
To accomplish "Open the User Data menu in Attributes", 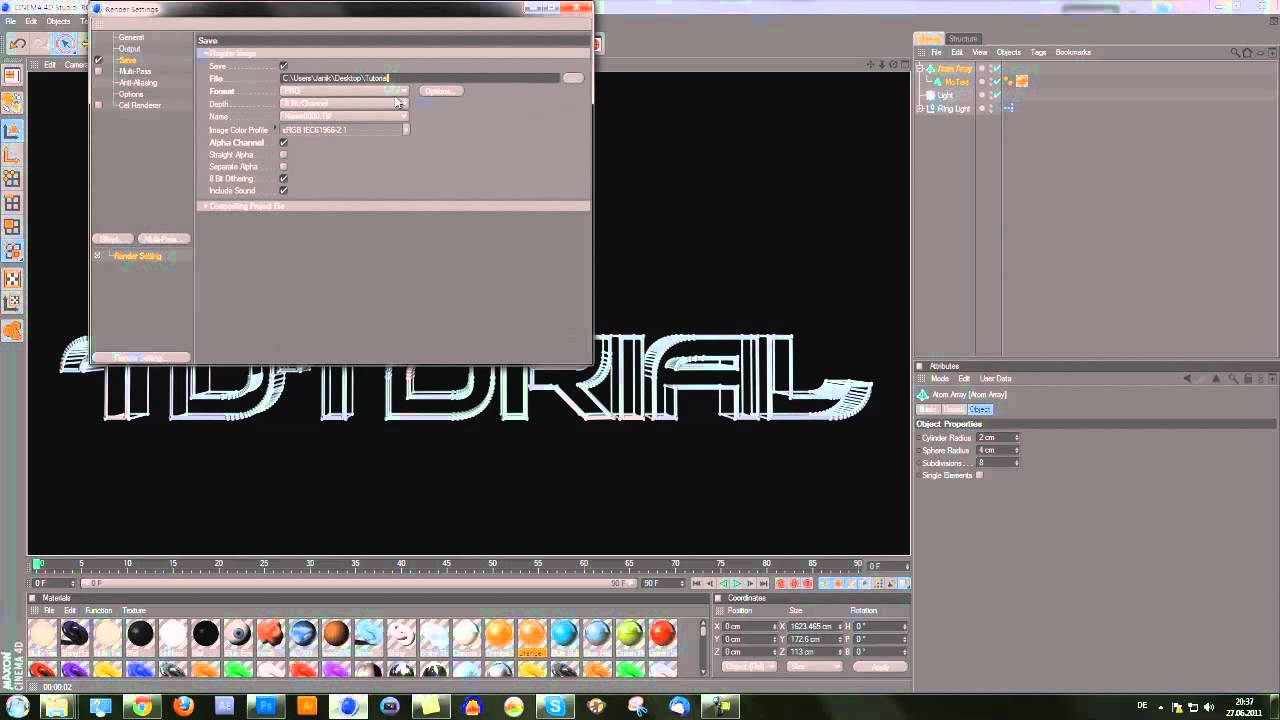I will (995, 379).
